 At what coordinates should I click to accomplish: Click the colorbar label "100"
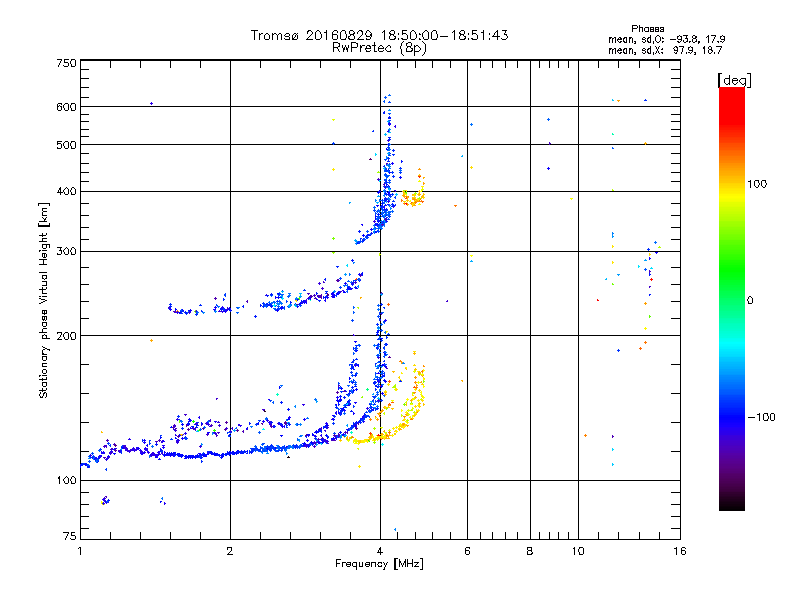tap(757, 184)
